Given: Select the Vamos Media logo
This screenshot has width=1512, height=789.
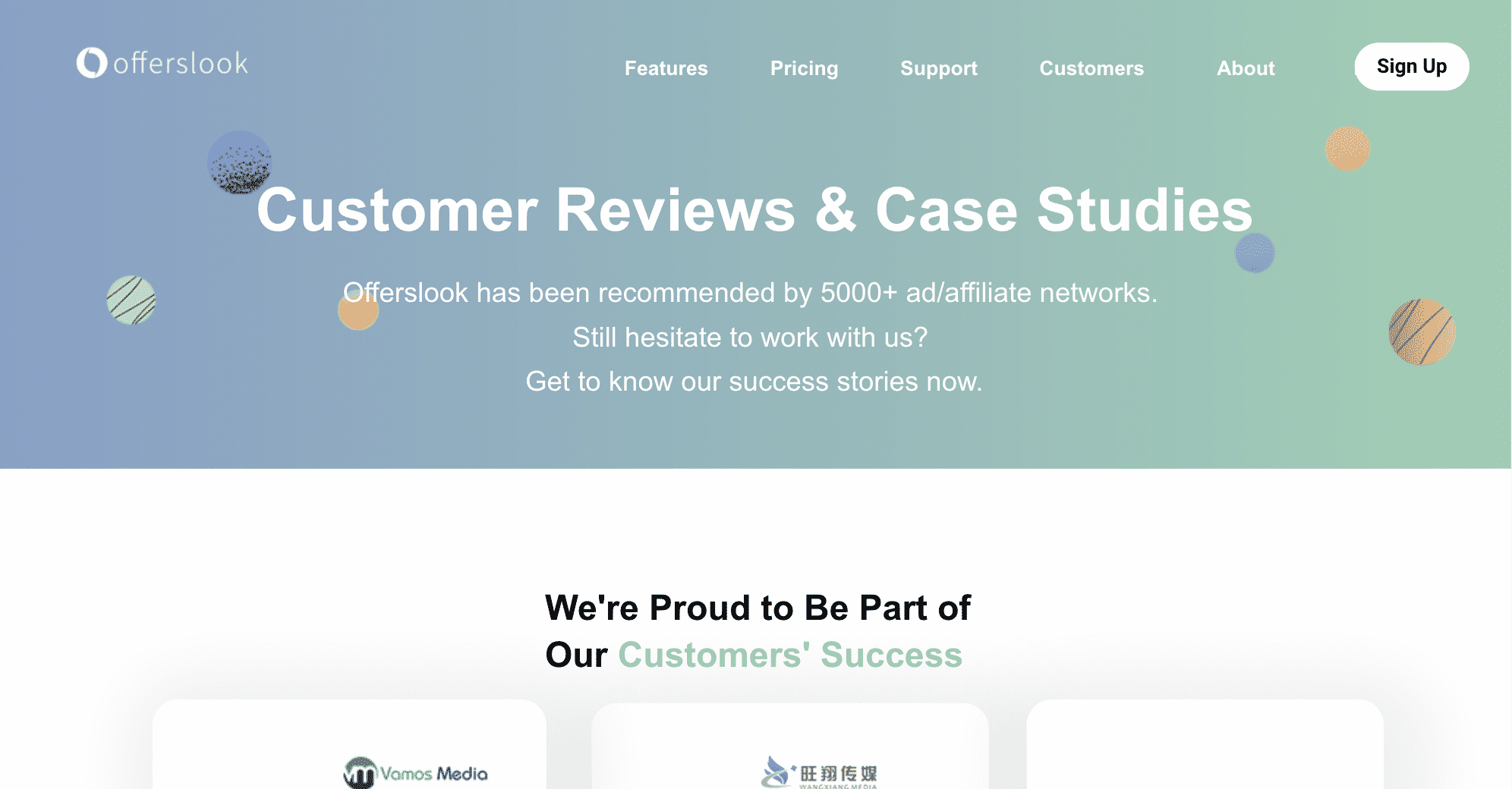Looking at the screenshot, I should click(416, 774).
